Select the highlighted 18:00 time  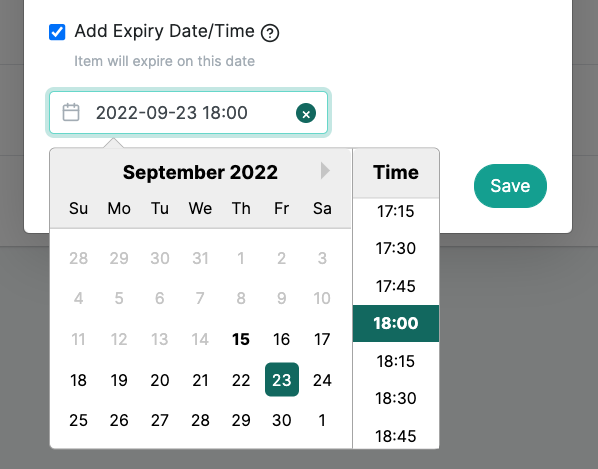[x=396, y=323]
